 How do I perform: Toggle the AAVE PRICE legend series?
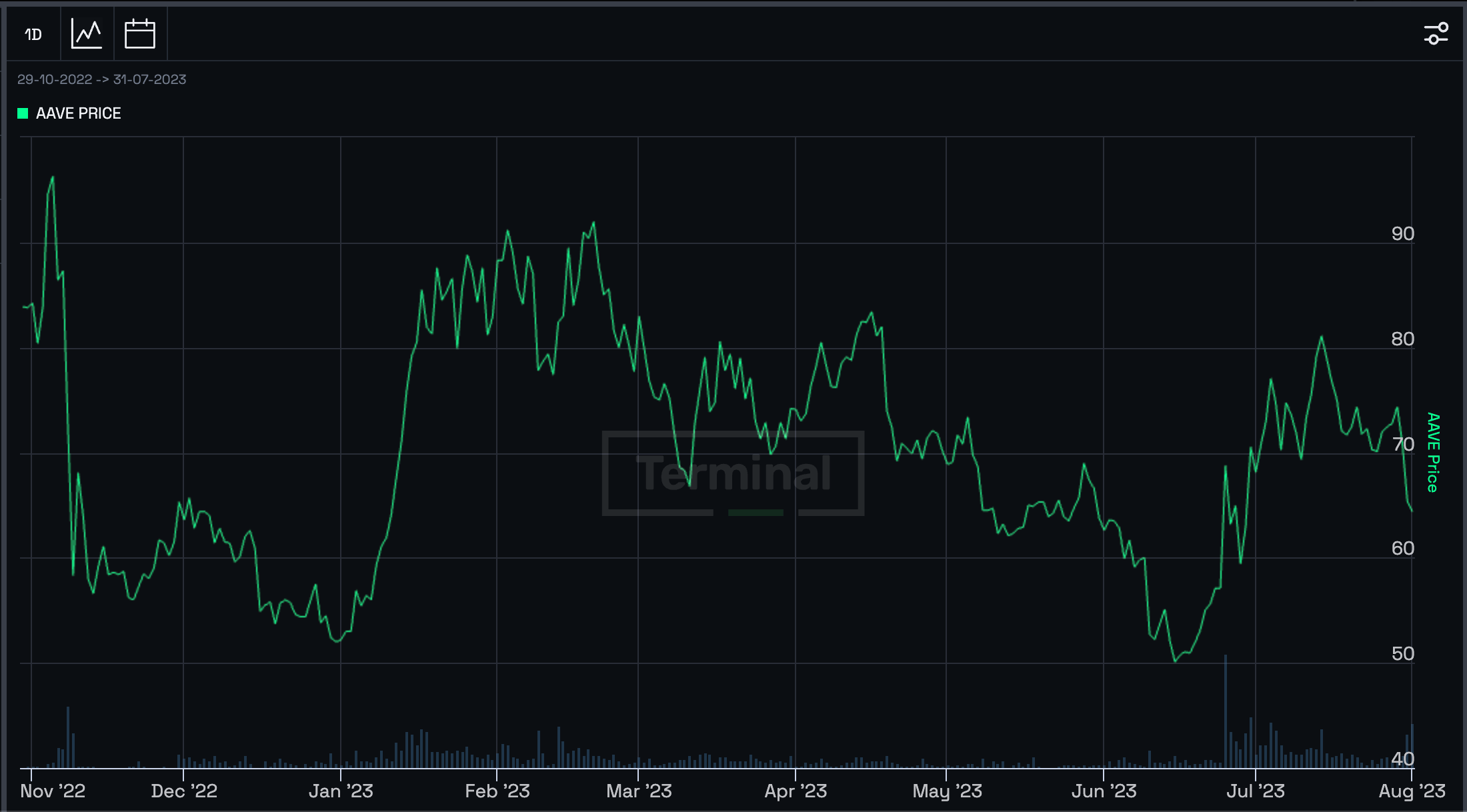coord(69,113)
